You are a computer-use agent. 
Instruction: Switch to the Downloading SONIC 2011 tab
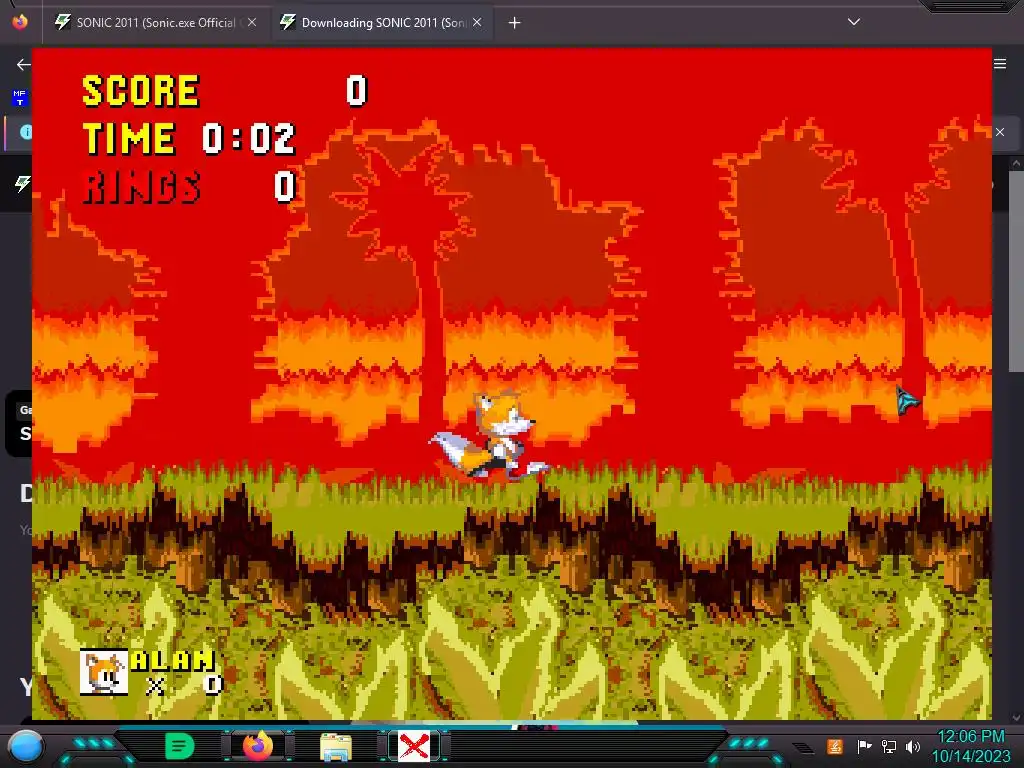point(381,22)
